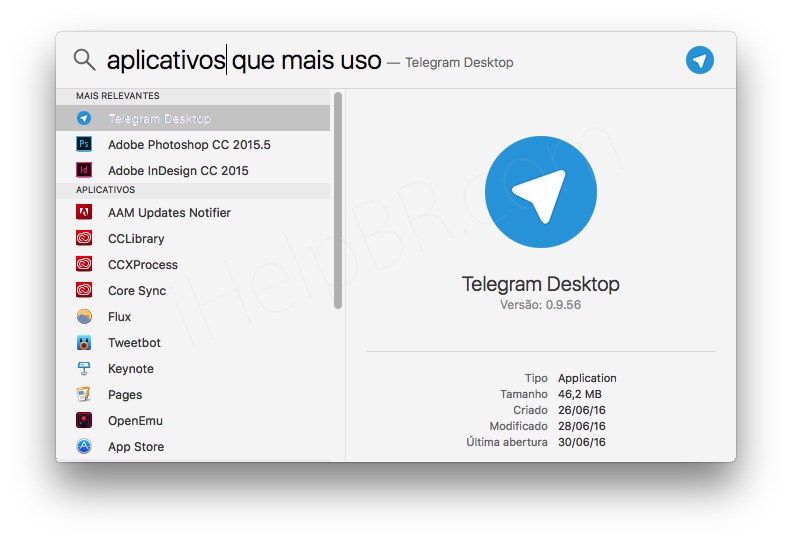
Task: Click the Telegram Desktop preview title
Action: pyautogui.click(x=540, y=284)
